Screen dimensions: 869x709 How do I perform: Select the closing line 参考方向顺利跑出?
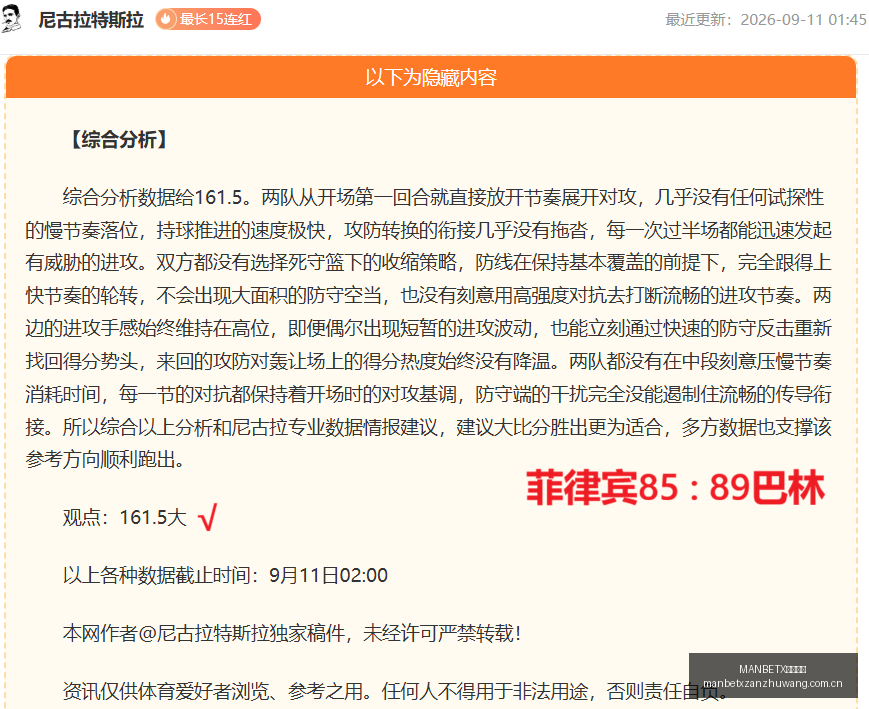(x=105, y=459)
